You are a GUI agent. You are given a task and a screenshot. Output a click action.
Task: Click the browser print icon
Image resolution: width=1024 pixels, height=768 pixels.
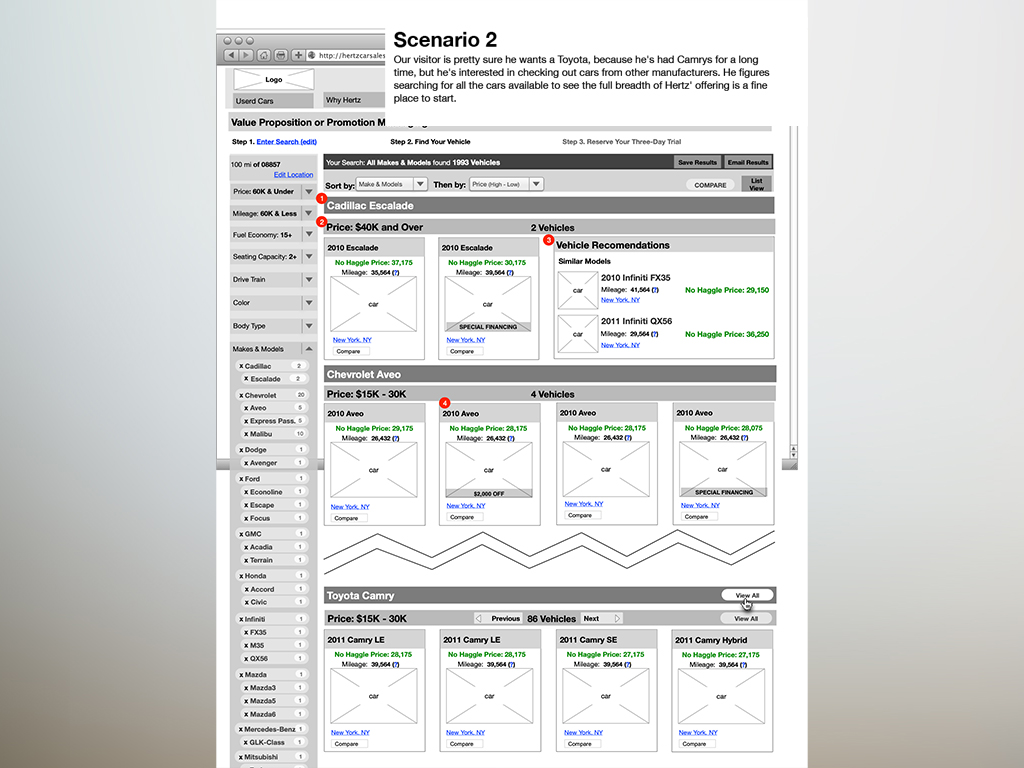(x=281, y=55)
